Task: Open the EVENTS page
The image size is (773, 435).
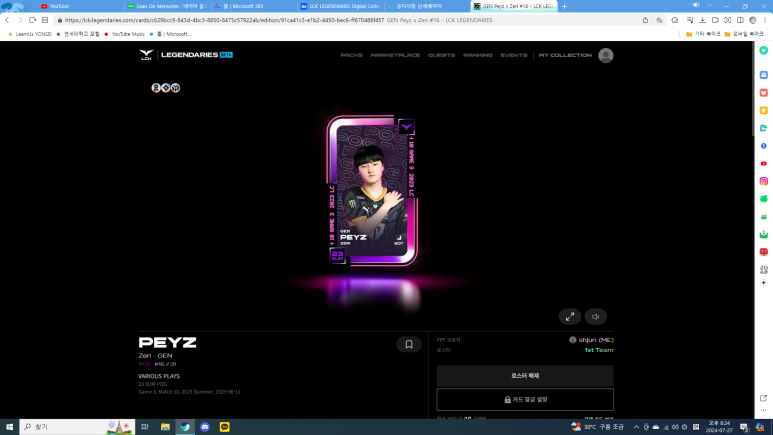Action: tap(514, 55)
